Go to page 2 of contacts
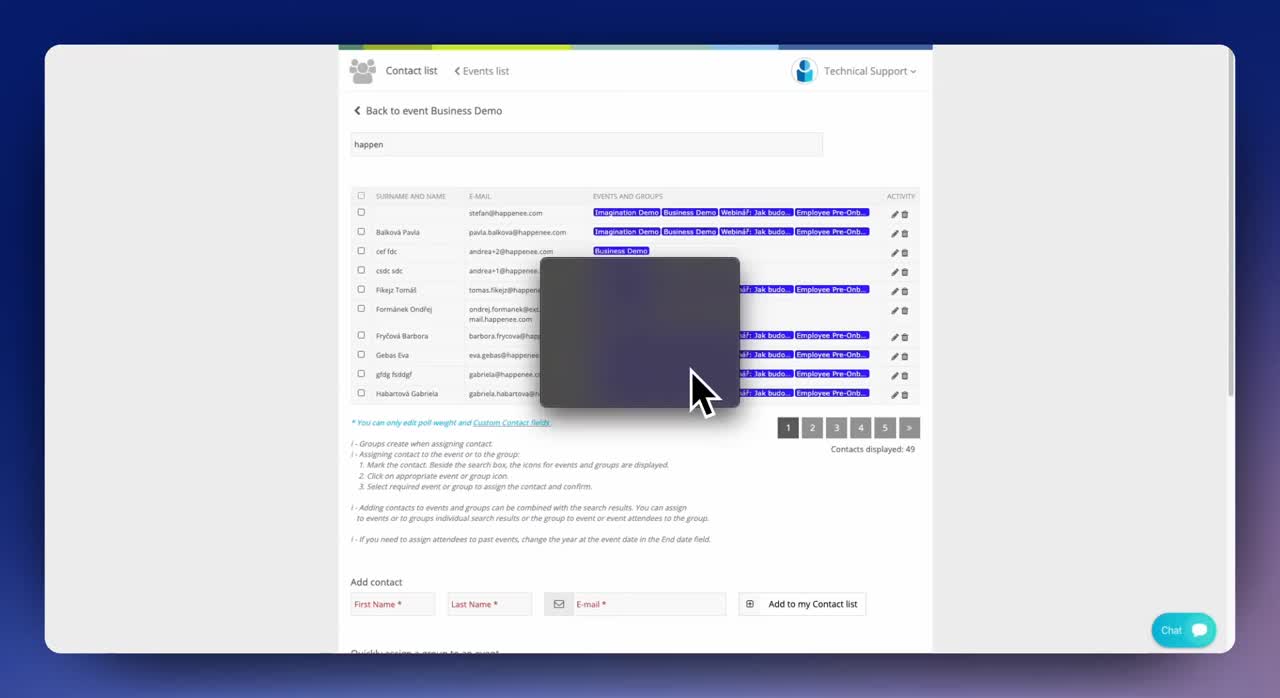The height and width of the screenshot is (698, 1280). pyautogui.click(x=812, y=428)
